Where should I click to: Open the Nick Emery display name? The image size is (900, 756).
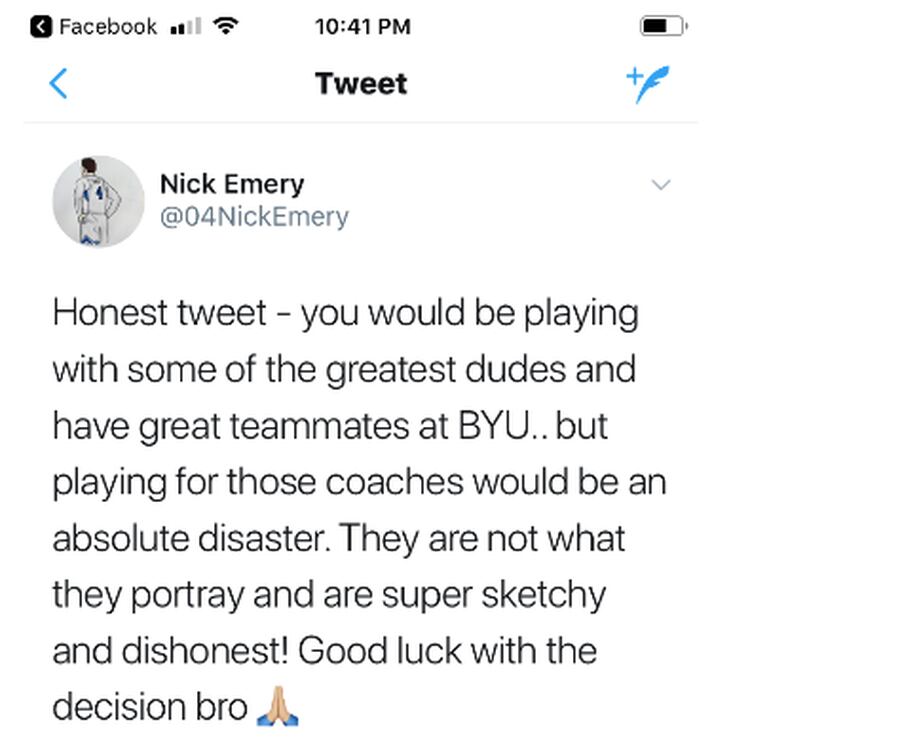pyautogui.click(x=231, y=184)
